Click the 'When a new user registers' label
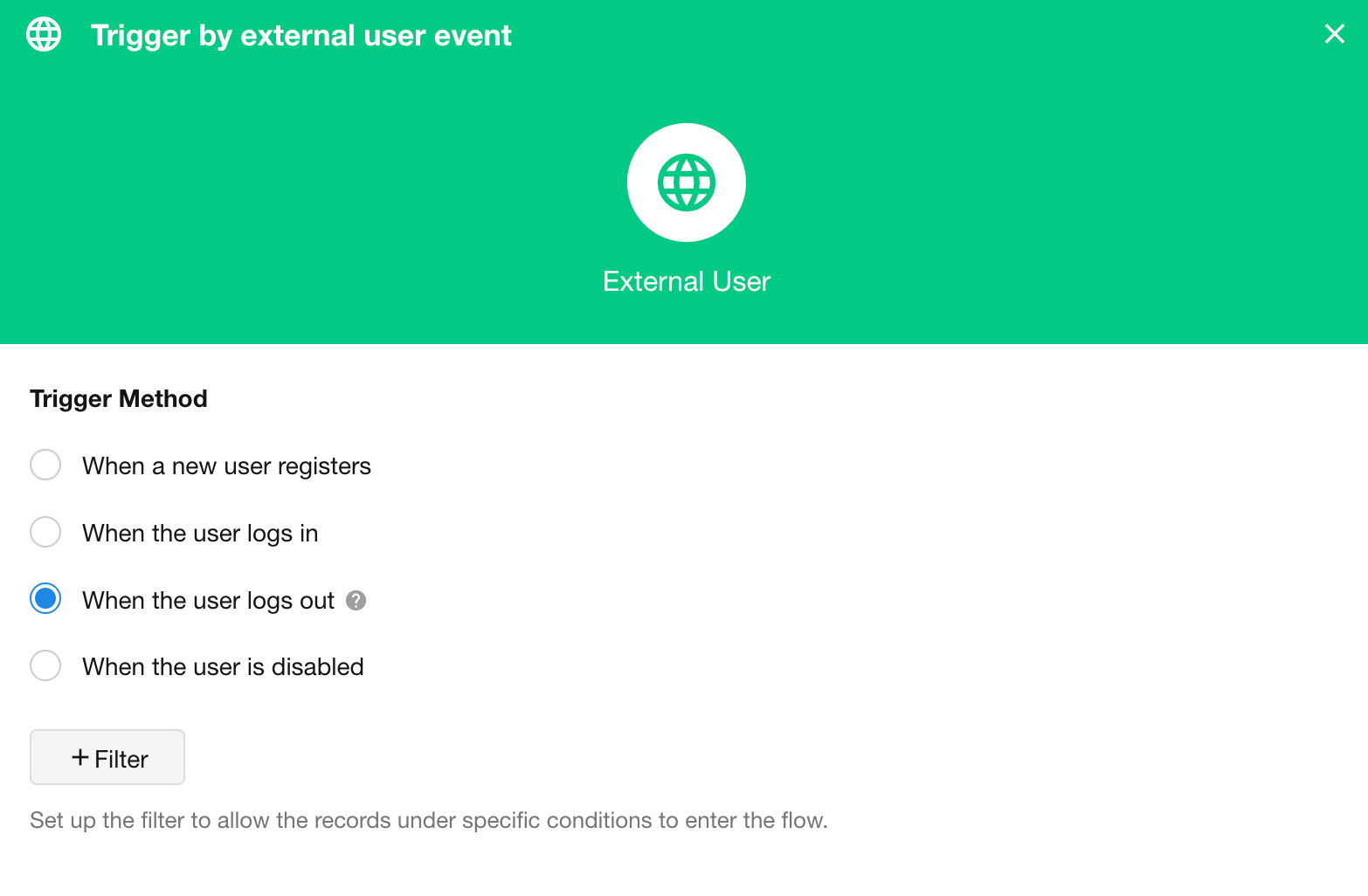 click(226, 466)
